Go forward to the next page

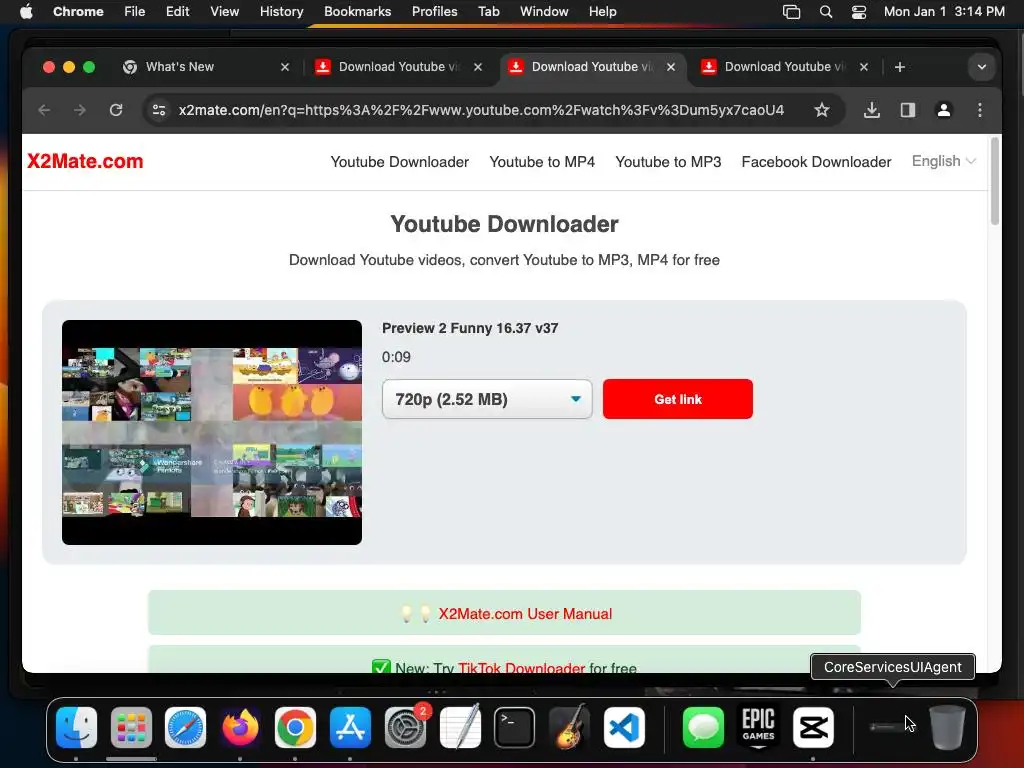tap(80, 110)
